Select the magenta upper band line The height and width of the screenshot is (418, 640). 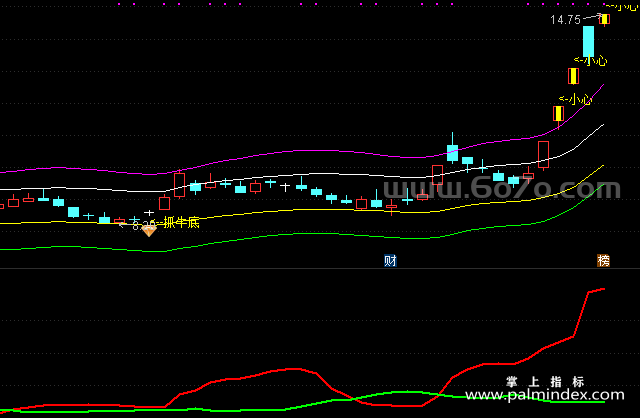302,151
